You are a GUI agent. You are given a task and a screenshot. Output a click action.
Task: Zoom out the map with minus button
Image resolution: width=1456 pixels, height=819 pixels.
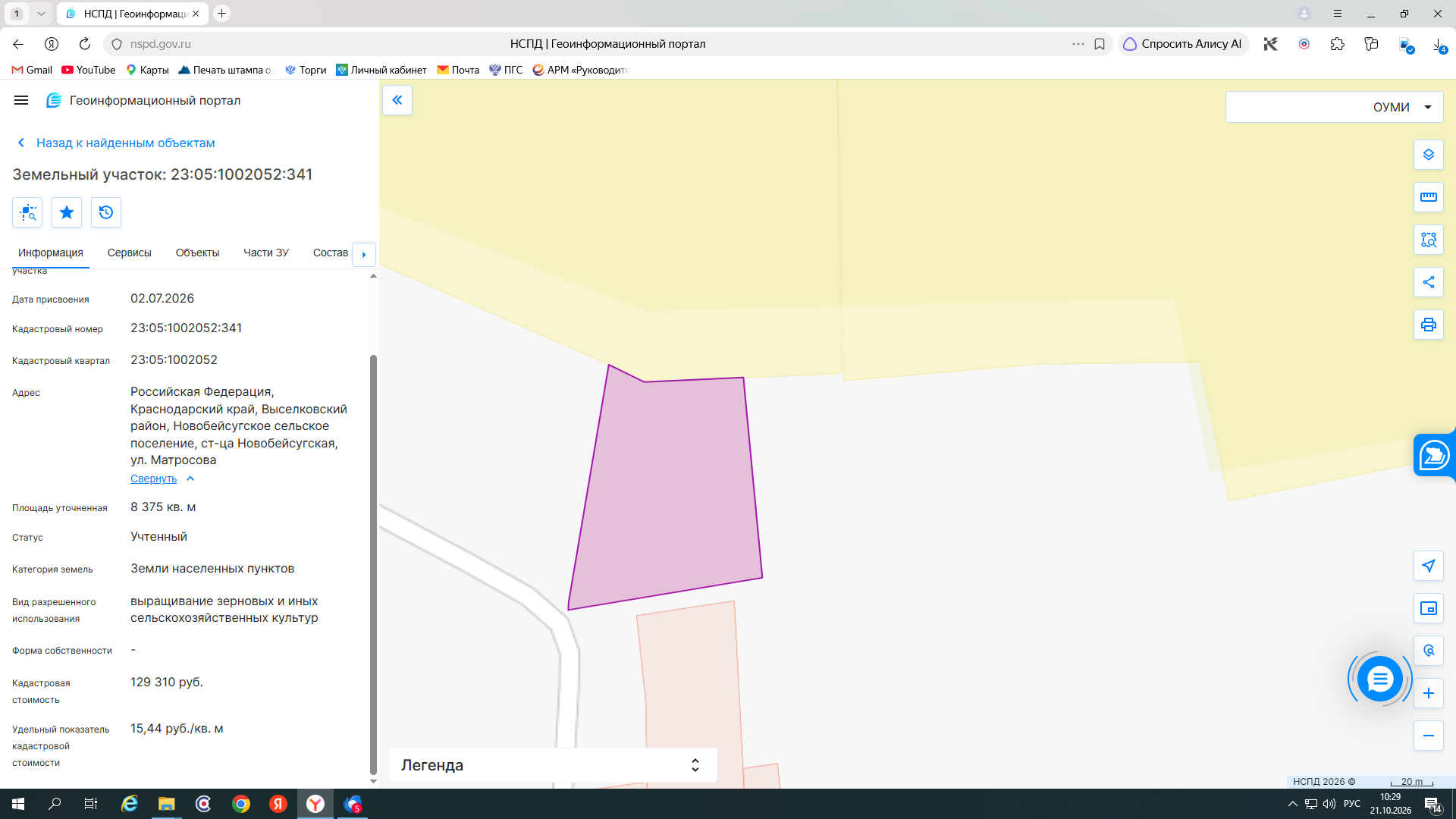1429,736
